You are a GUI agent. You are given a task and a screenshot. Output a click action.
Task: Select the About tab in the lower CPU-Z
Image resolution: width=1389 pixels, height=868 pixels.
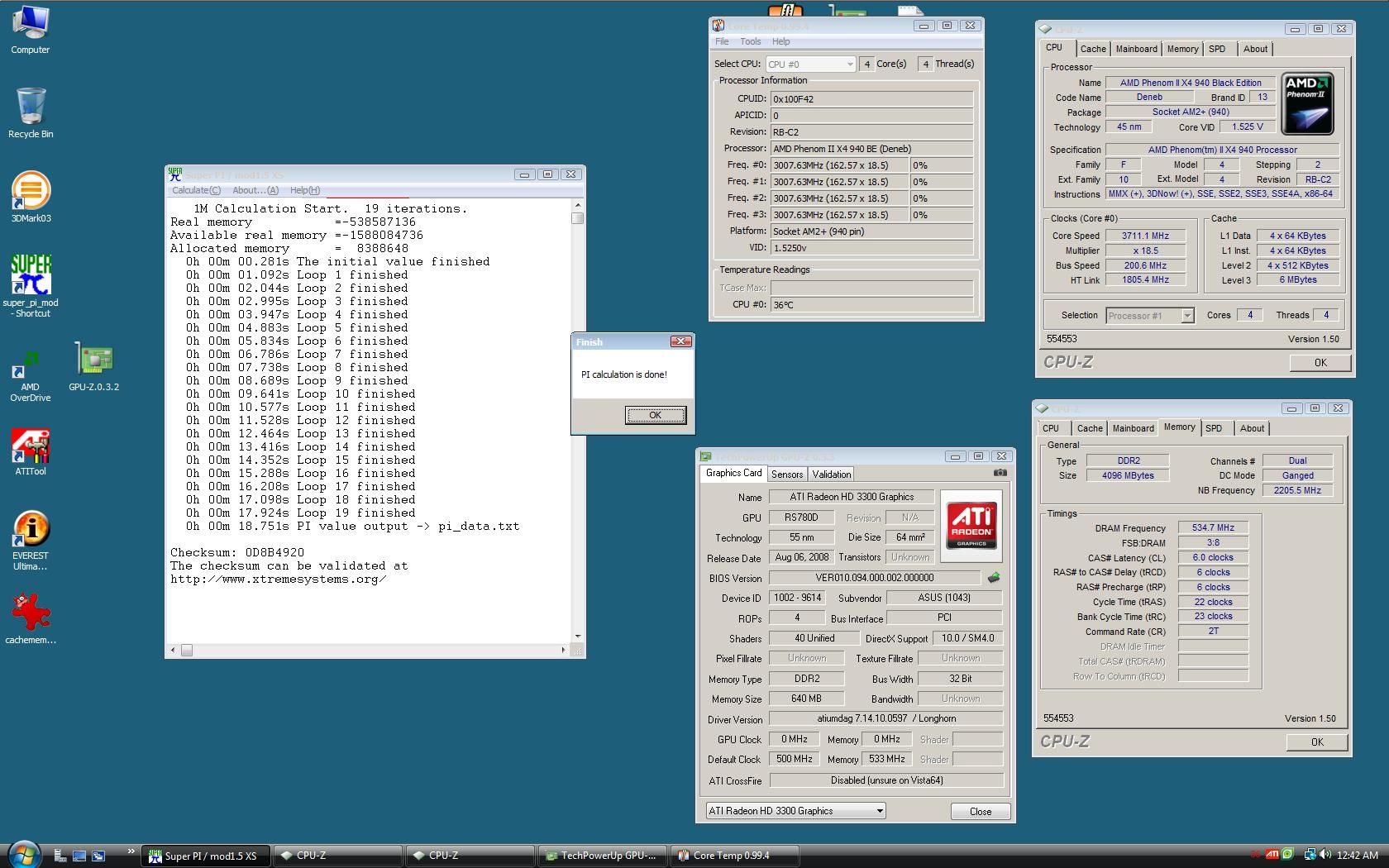(x=1252, y=429)
